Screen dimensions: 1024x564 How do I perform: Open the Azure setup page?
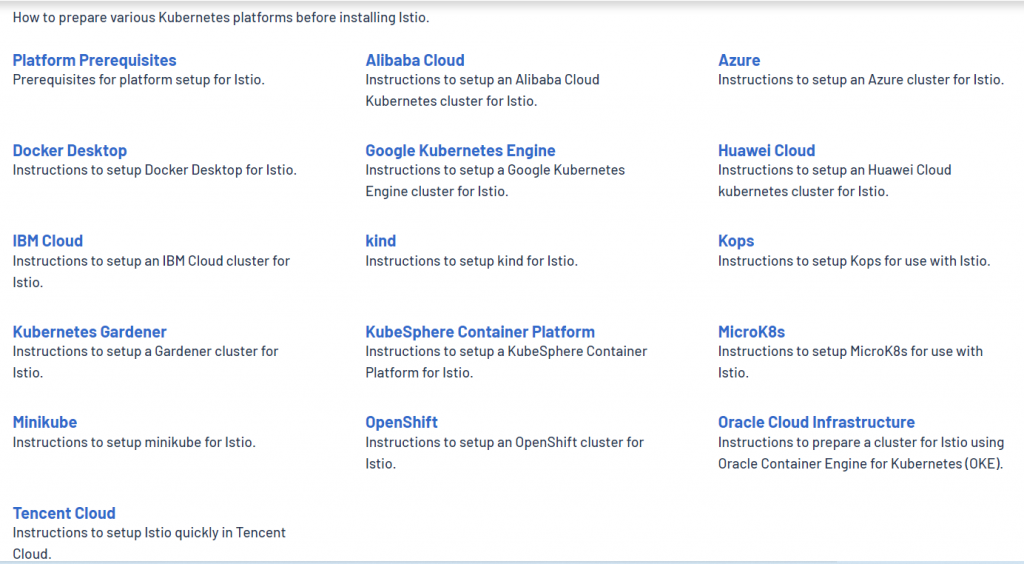click(739, 60)
